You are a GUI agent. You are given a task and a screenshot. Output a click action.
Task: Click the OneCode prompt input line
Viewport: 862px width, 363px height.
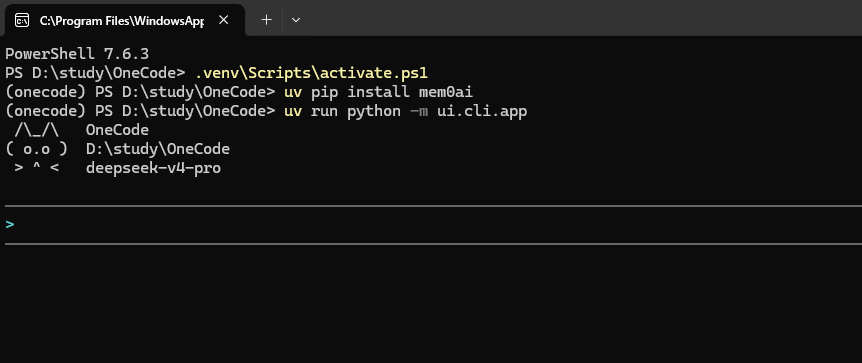(x=433, y=224)
